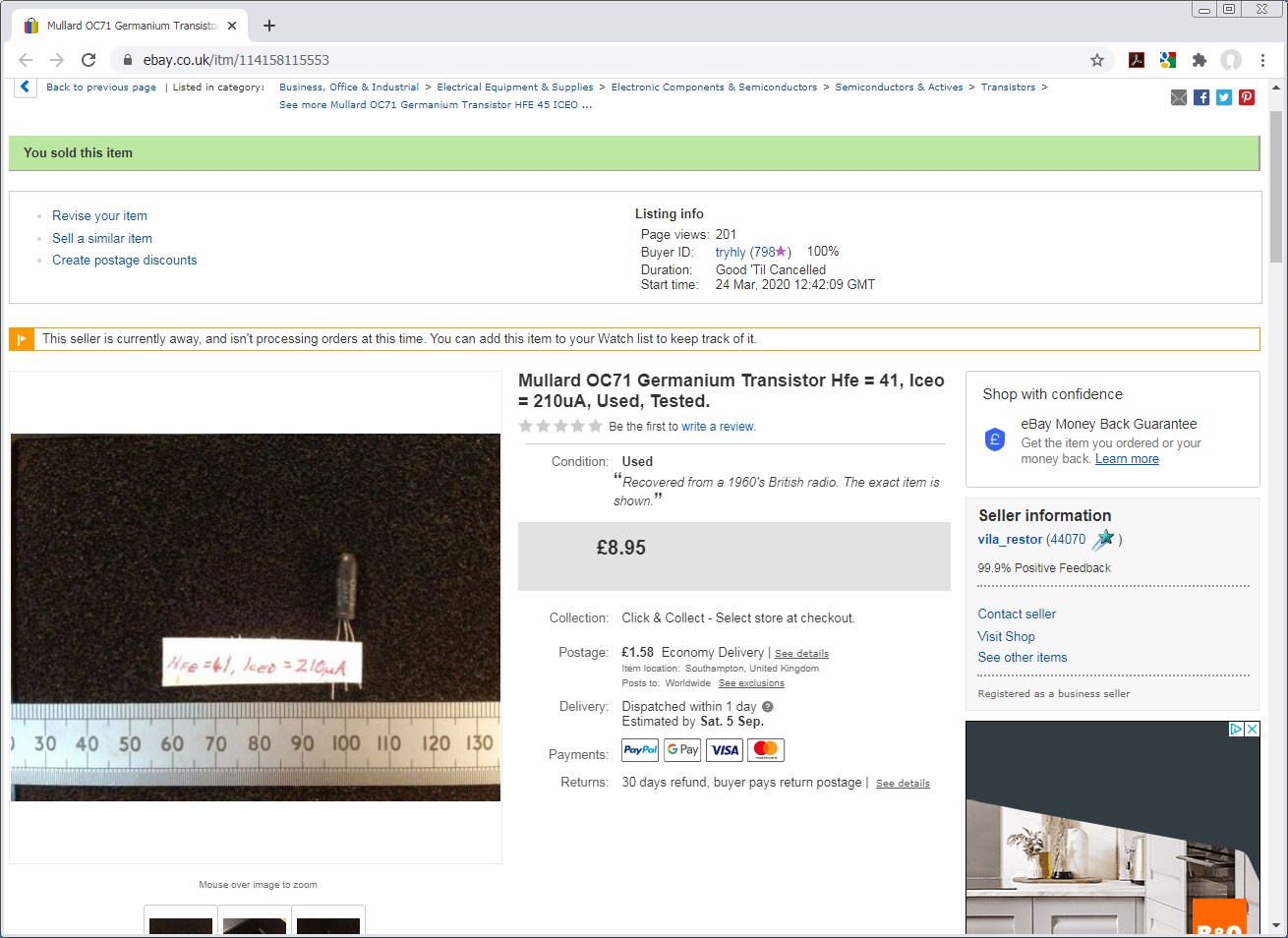Click the AdChoices icon on the advert
The image size is (1288, 938).
point(1237,729)
